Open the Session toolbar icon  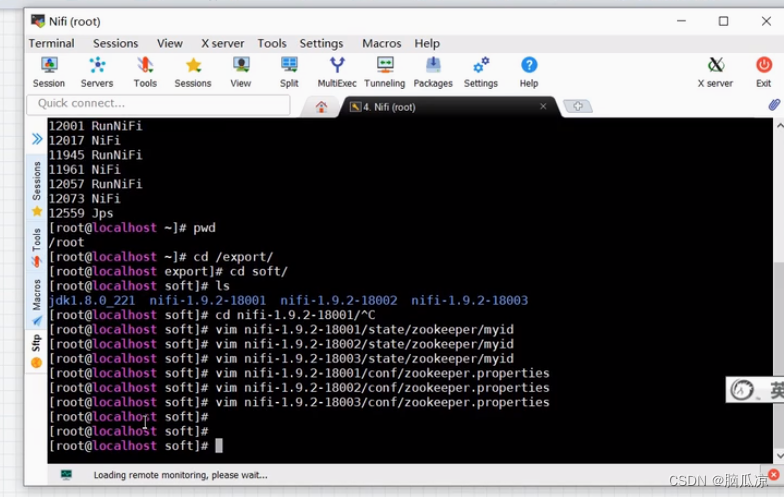pyautogui.click(x=48, y=72)
